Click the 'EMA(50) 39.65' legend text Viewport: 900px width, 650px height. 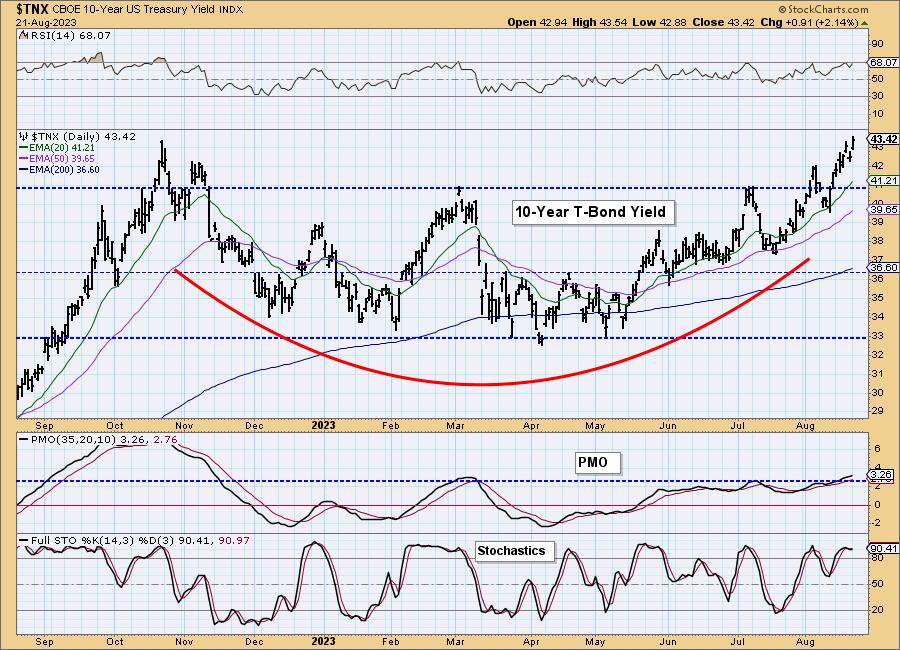[62, 158]
